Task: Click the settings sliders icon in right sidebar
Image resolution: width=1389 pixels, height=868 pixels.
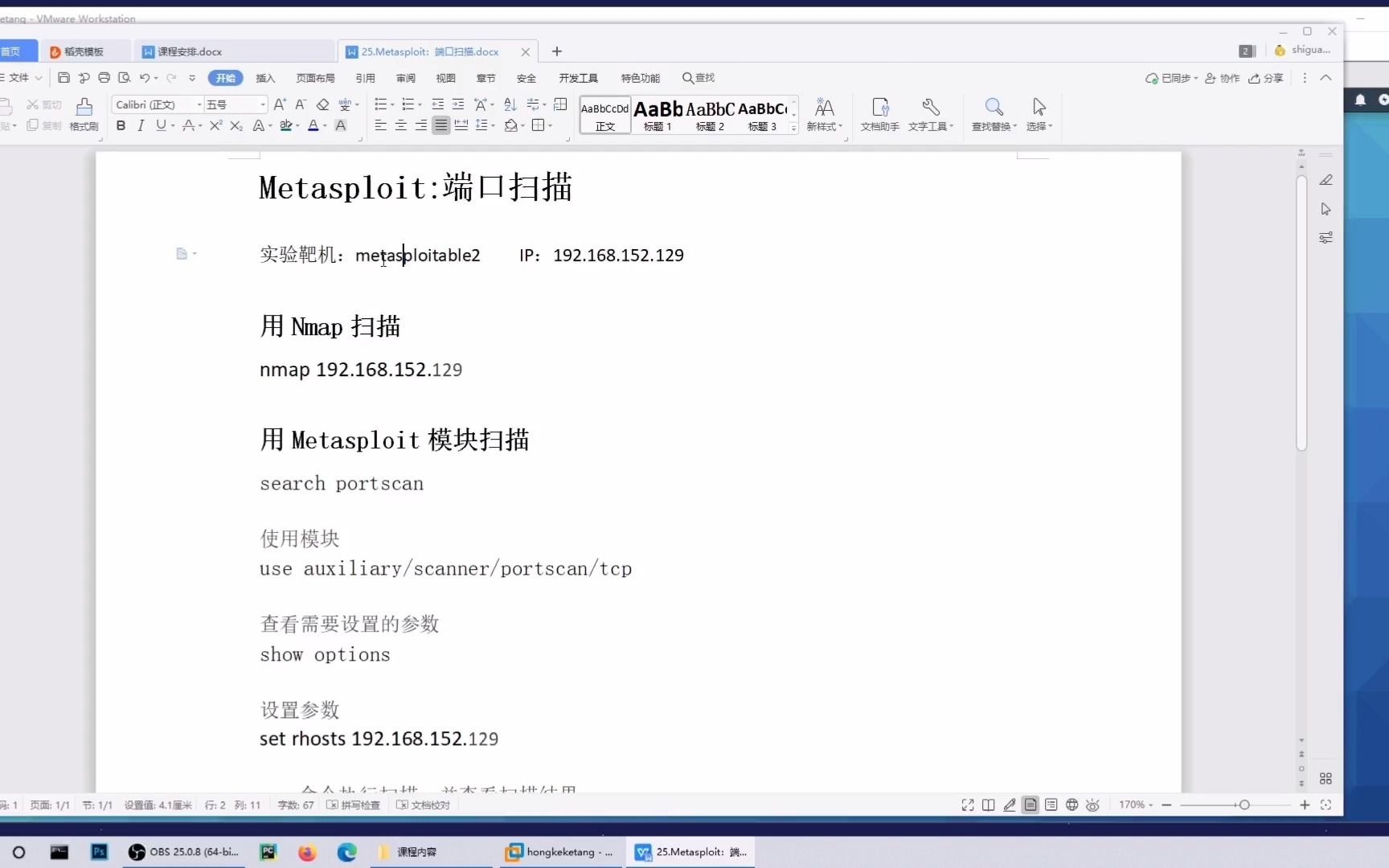Action: pos(1326,238)
